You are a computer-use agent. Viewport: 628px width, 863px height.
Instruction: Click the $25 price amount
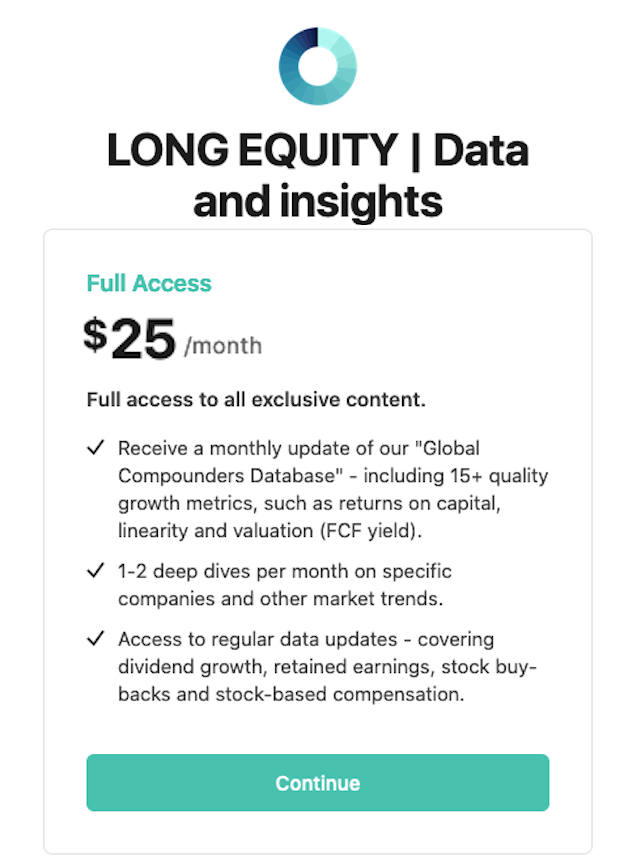[x=130, y=339]
